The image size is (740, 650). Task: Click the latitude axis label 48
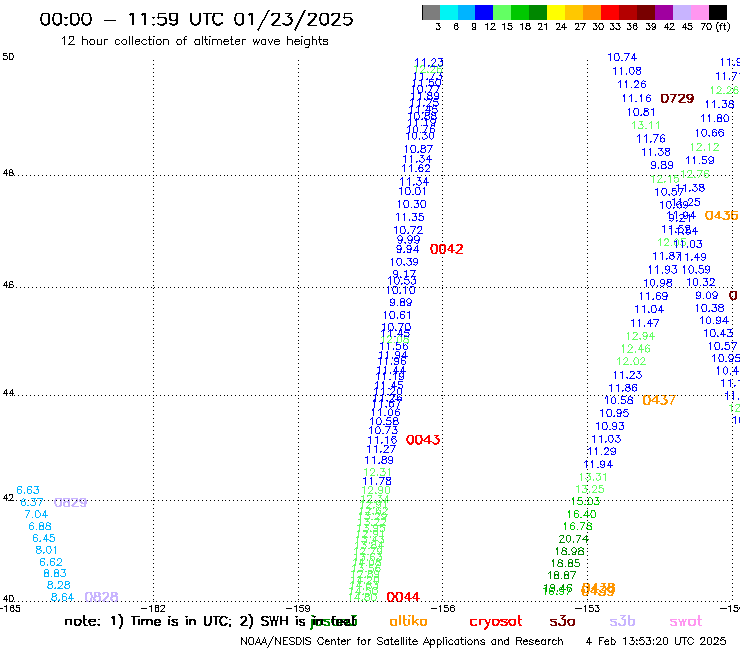pyautogui.click(x=8, y=173)
